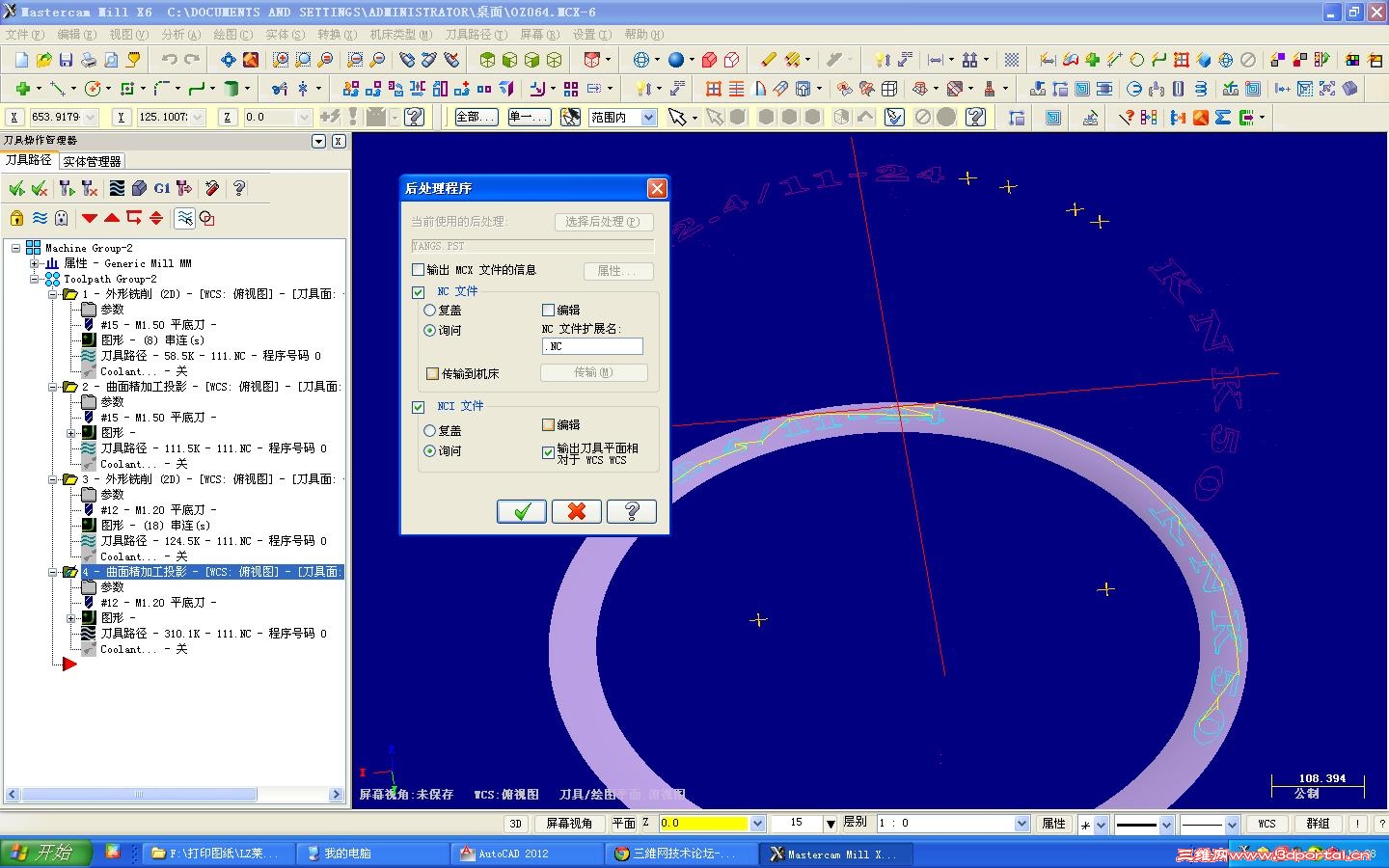
Task: Select NC file 询问 radio button
Action: click(430, 331)
